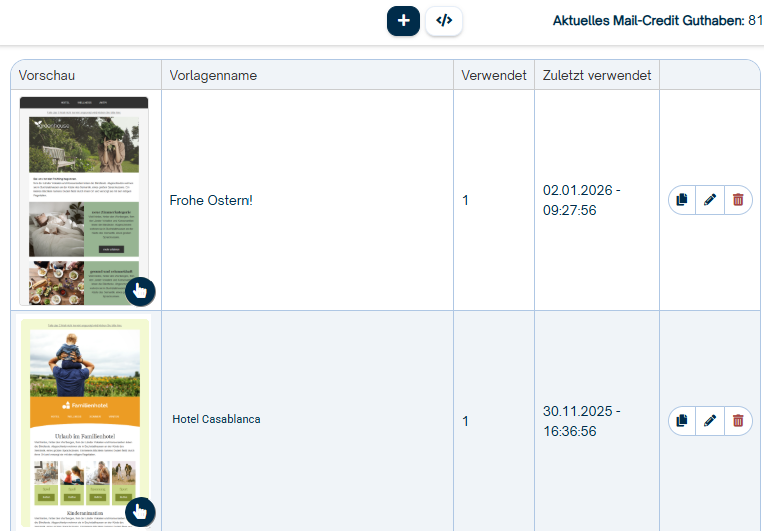Delete the Frohe Ostern! template
The width and height of the screenshot is (764, 531).
738,200
